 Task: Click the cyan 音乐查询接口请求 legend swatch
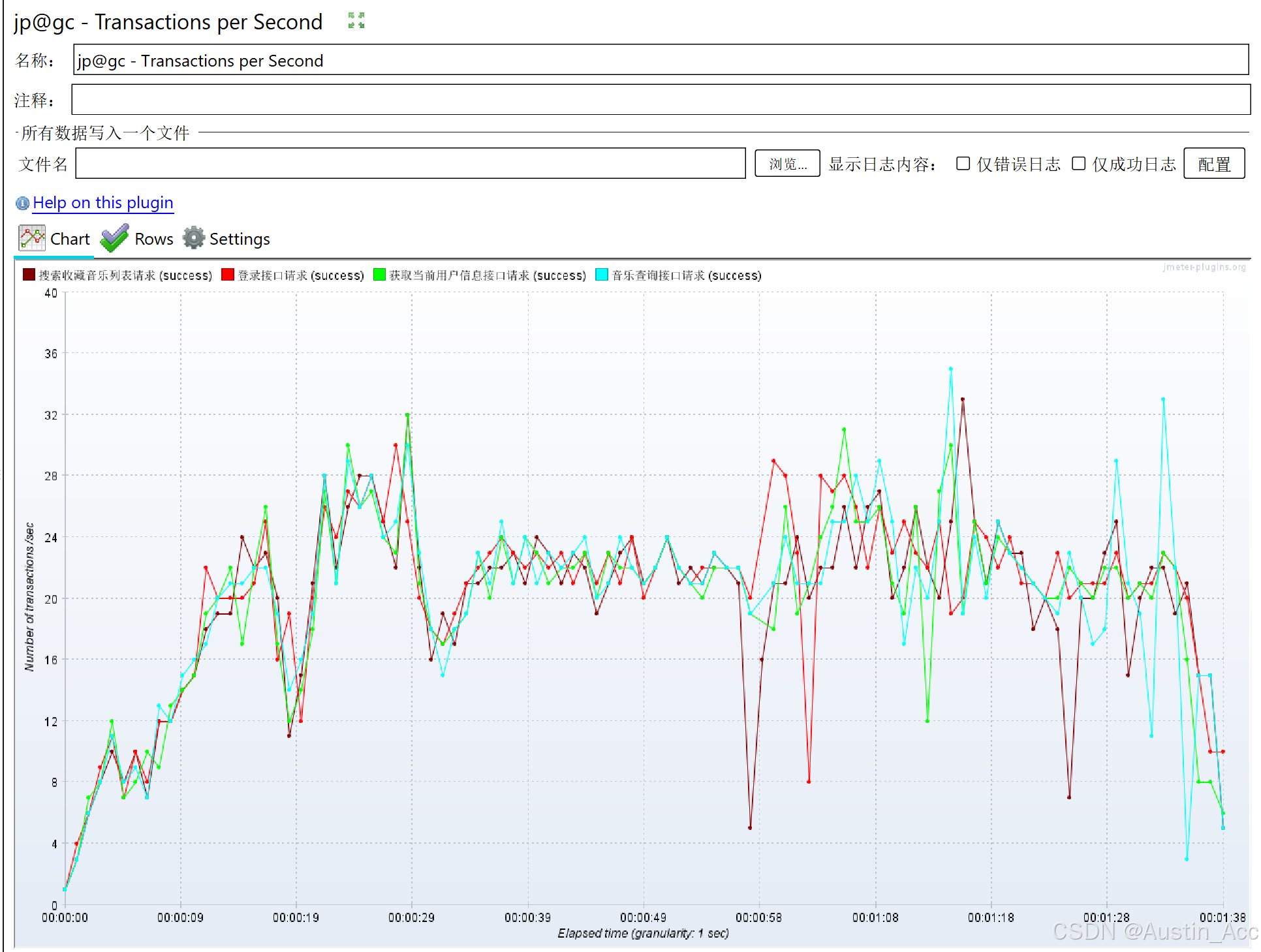pos(602,275)
